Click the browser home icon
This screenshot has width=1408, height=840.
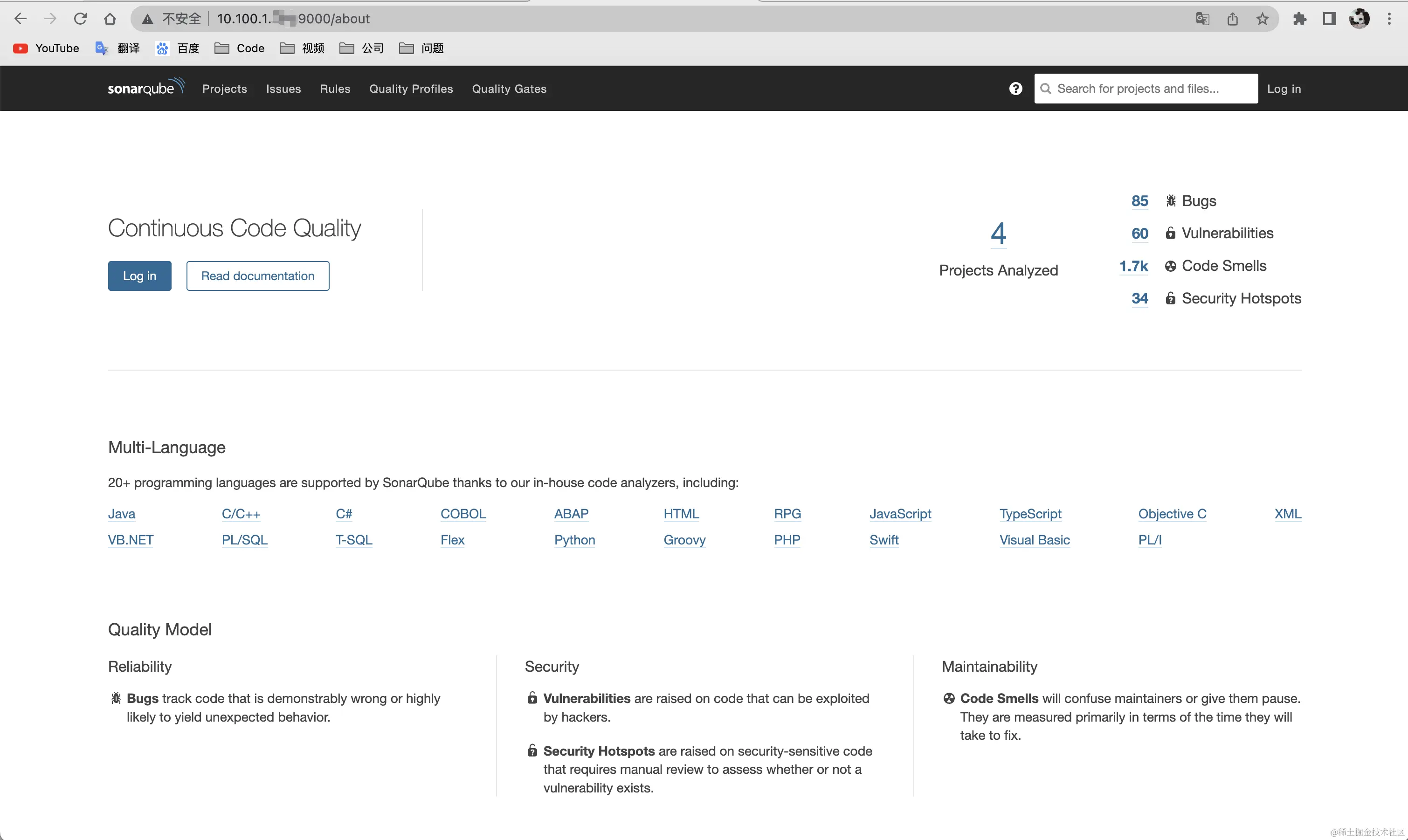(x=110, y=19)
